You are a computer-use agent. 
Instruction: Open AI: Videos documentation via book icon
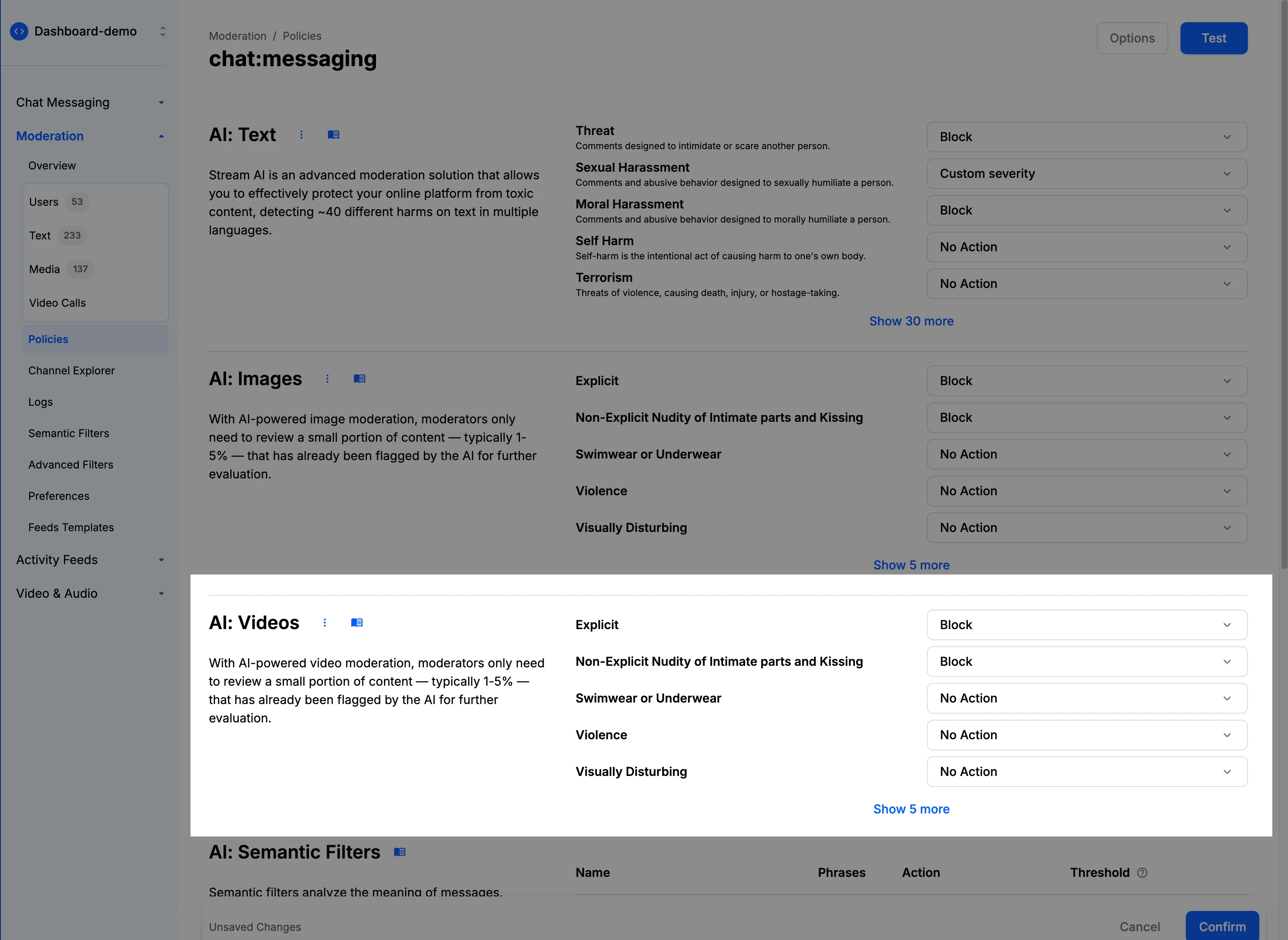coord(357,623)
